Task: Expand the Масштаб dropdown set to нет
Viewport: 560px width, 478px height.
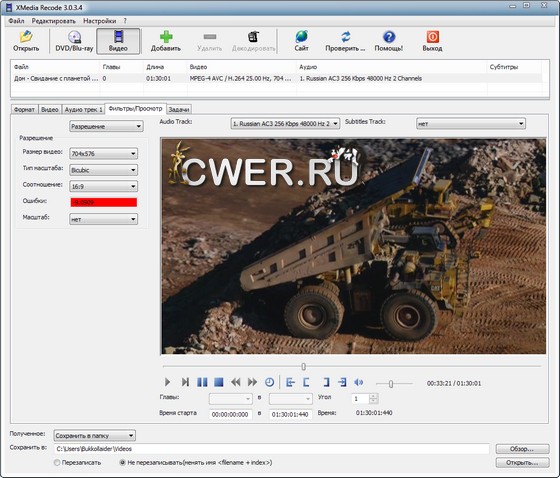Action: click(x=103, y=219)
